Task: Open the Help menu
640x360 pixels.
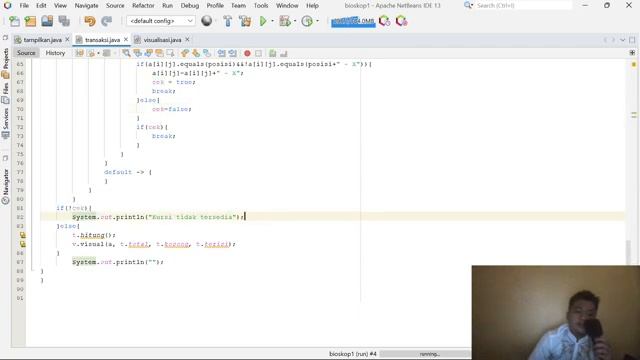Action: 312,6
